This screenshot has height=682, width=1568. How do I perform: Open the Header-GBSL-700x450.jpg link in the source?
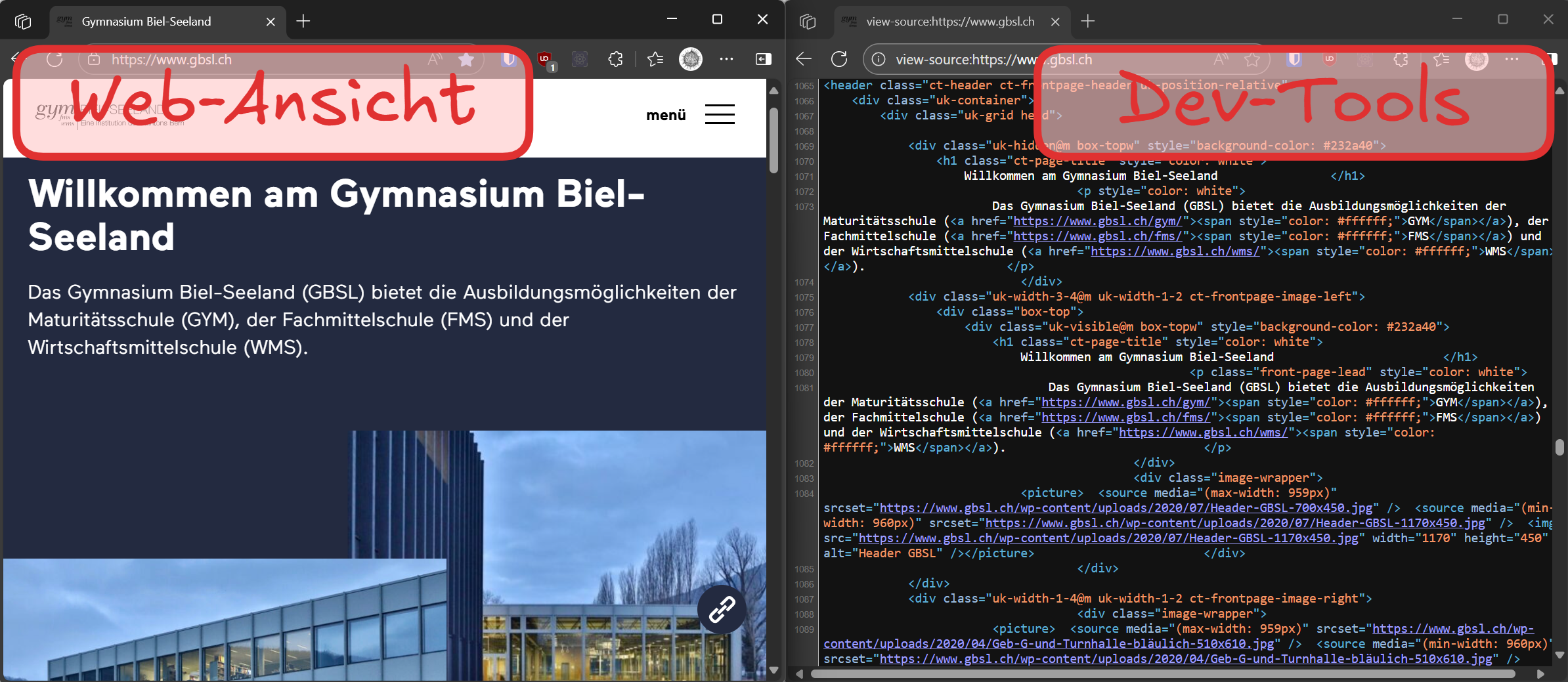pos(1125,508)
